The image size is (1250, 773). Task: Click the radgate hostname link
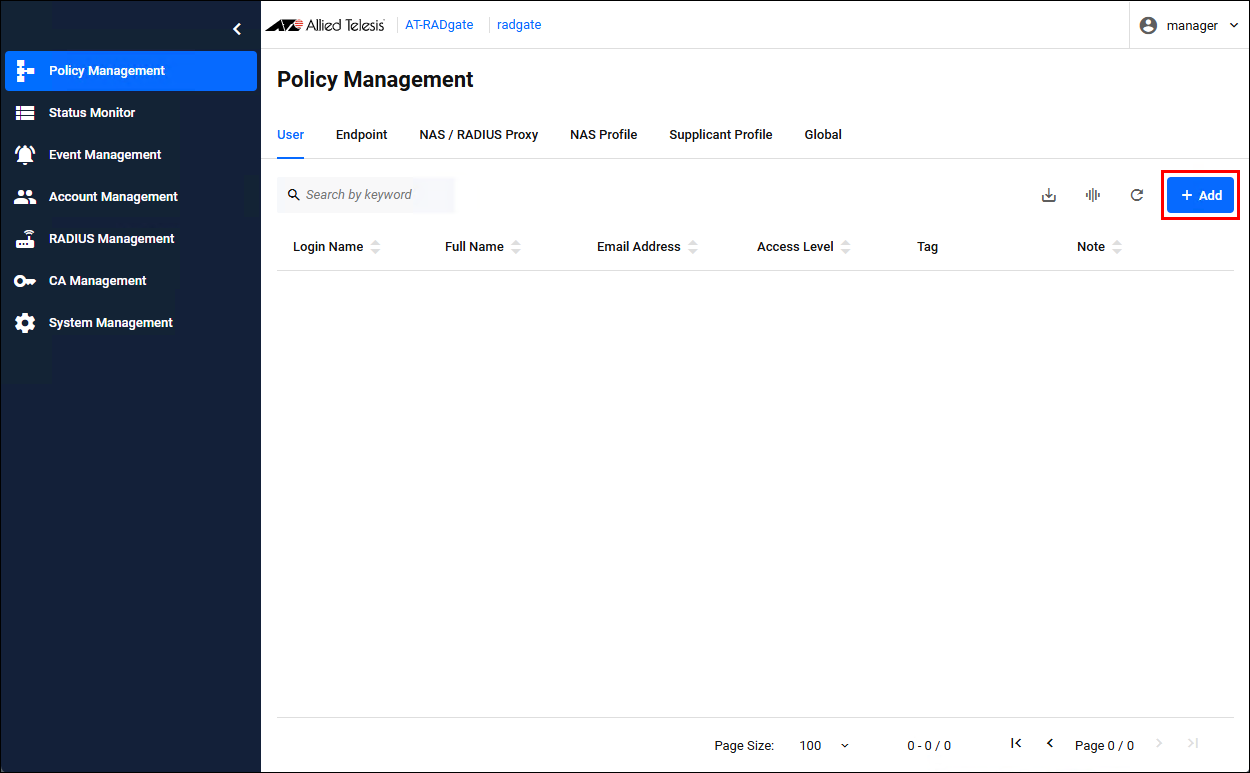click(519, 25)
